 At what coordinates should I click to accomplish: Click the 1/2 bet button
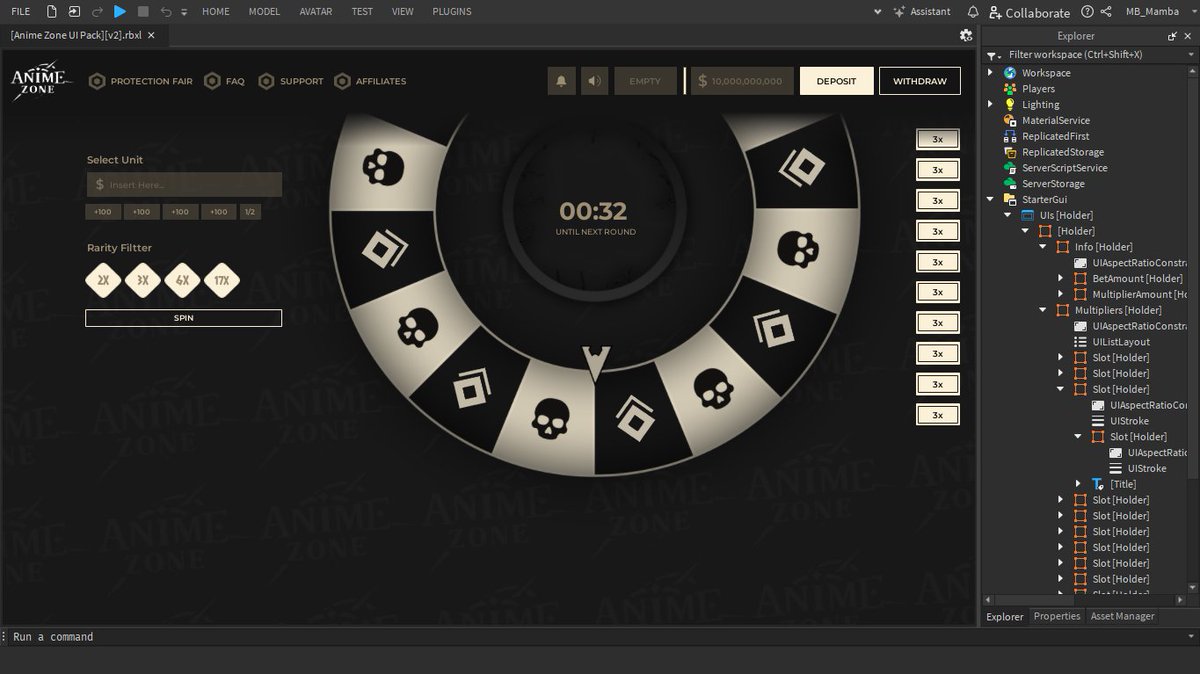249,212
